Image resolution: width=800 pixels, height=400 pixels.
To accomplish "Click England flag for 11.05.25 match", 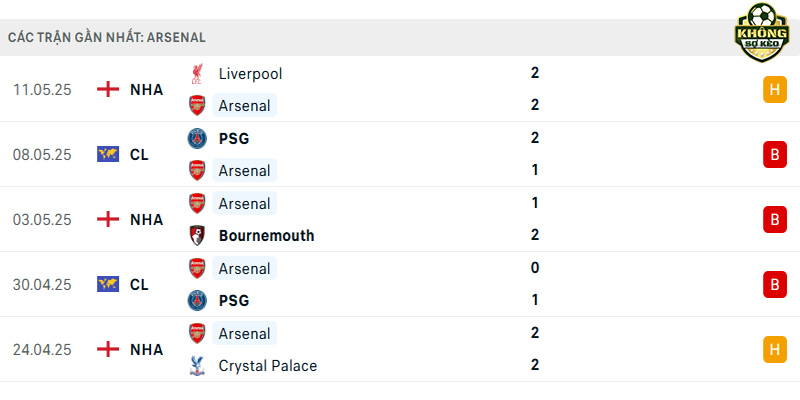I will (x=108, y=89).
